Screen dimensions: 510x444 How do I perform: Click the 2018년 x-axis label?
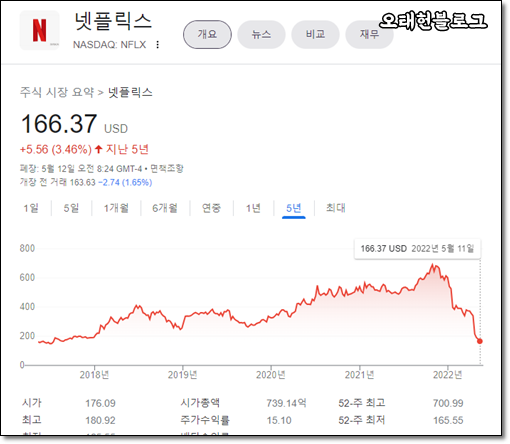(94, 375)
